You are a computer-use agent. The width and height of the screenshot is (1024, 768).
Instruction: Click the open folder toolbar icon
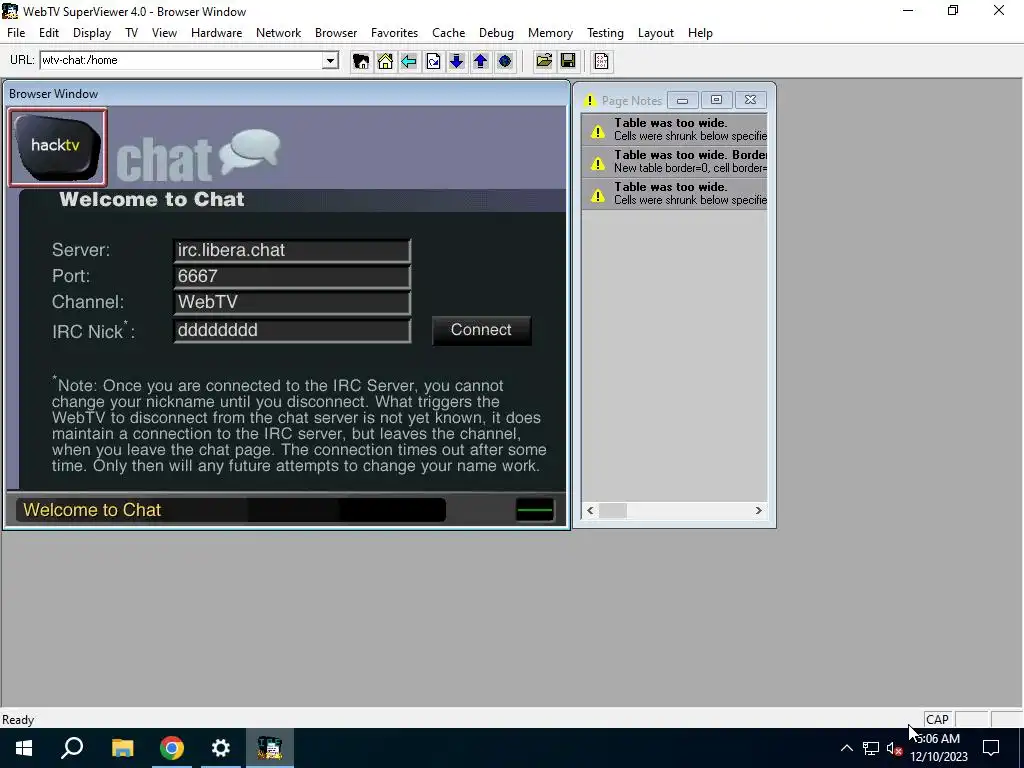[543, 61]
